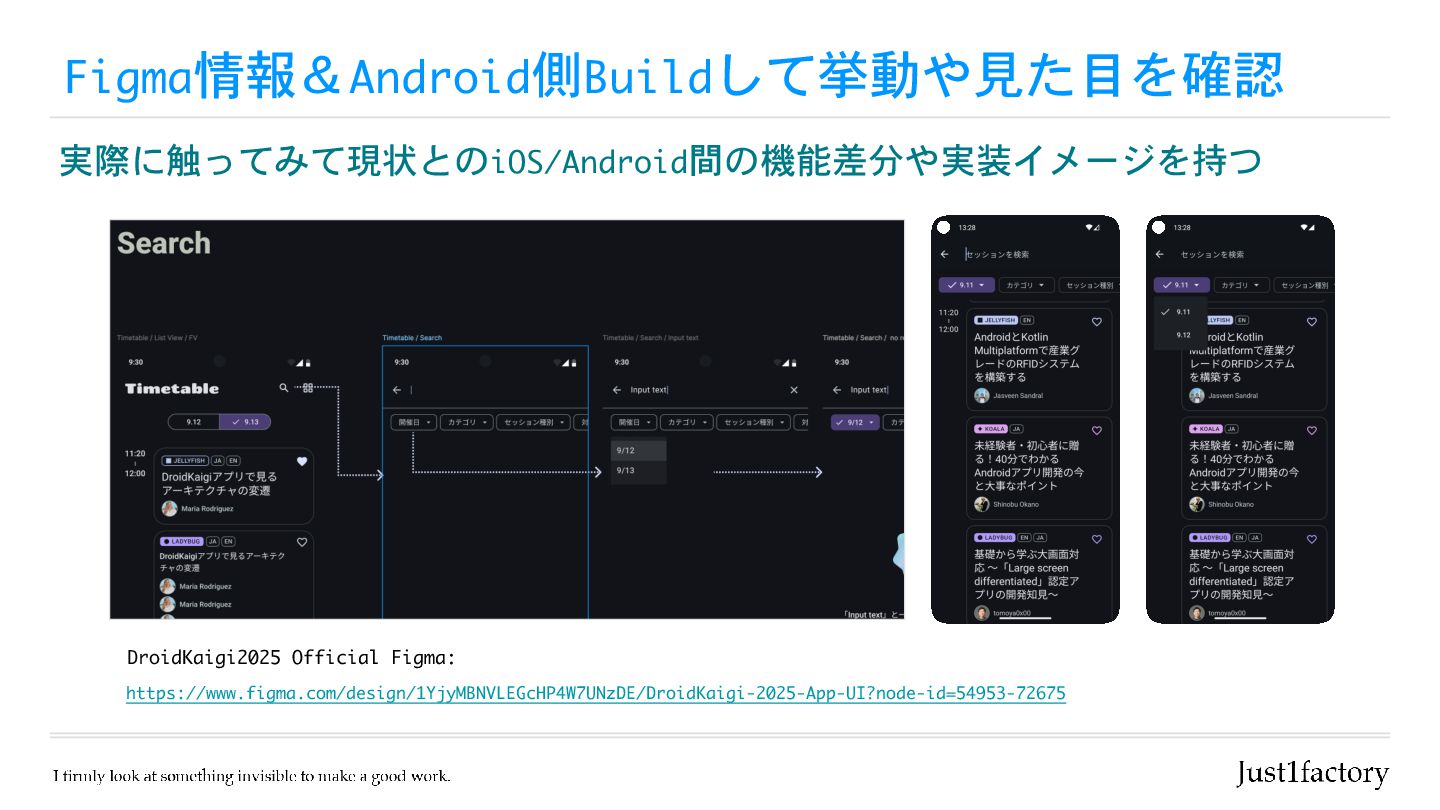Screen dimensions: 1440x810
Task: Open 基礎から学ぶ大画面対応 session card in right phone
Action: [1254, 574]
